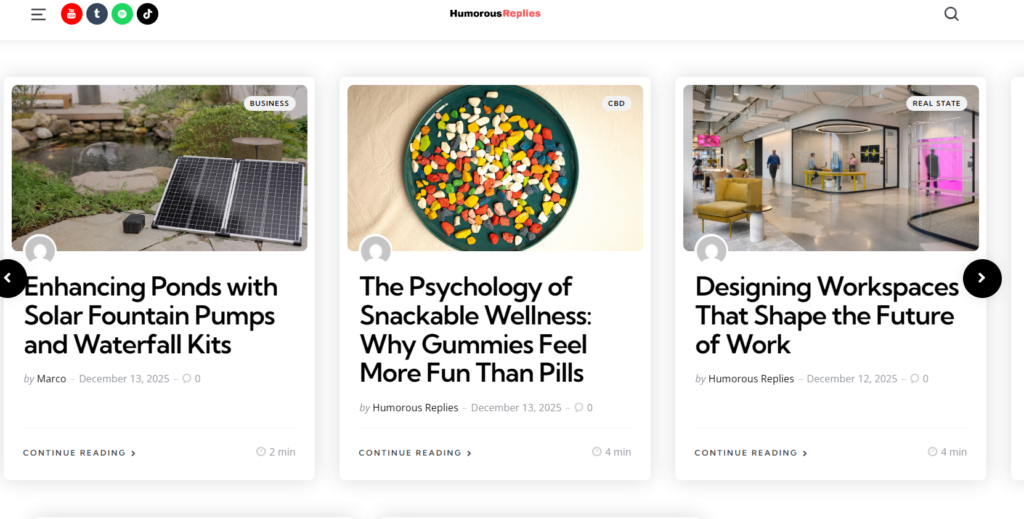Open the search icon in header
Screen dimensions: 1024x519
click(x=951, y=14)
